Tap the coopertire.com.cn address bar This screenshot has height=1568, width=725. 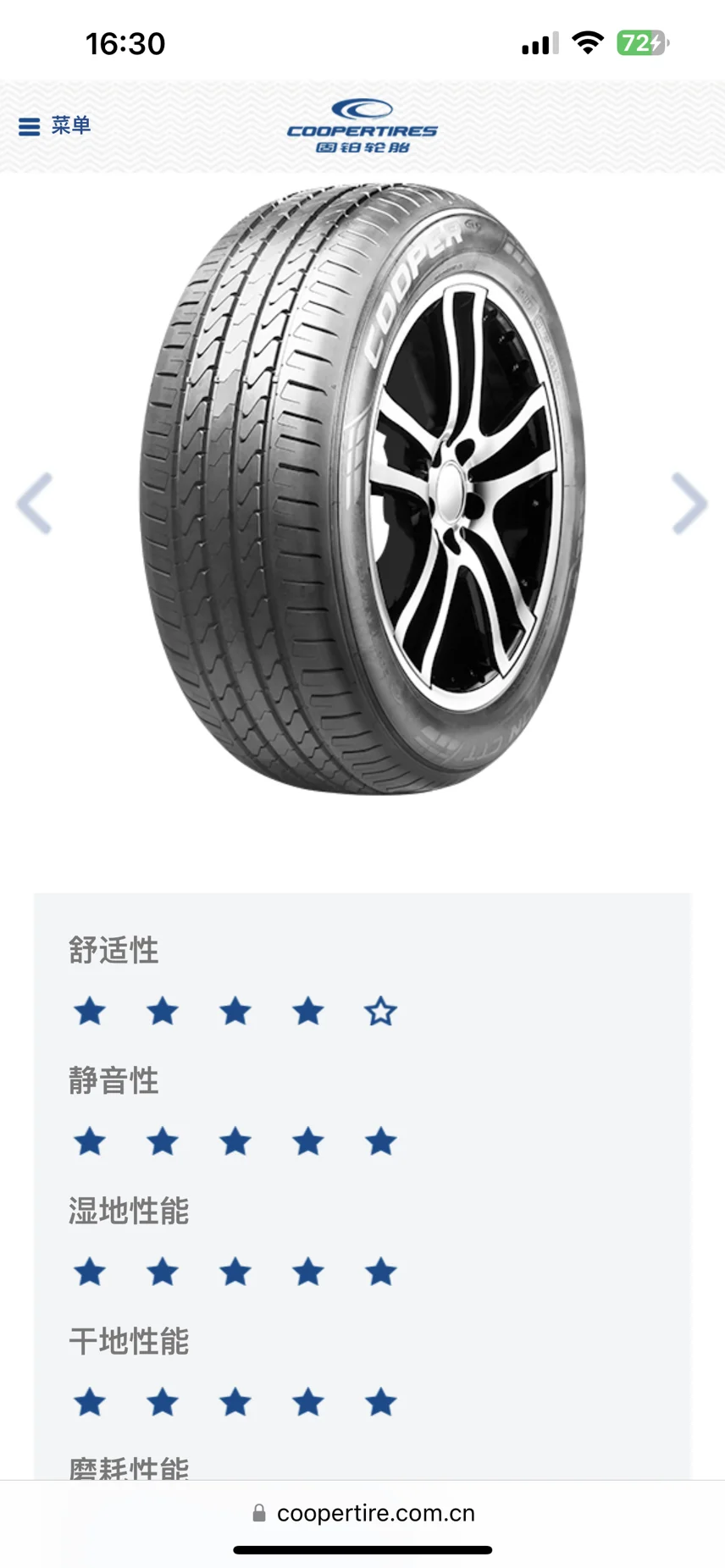pyautogui.click(x=363, y=1513)
